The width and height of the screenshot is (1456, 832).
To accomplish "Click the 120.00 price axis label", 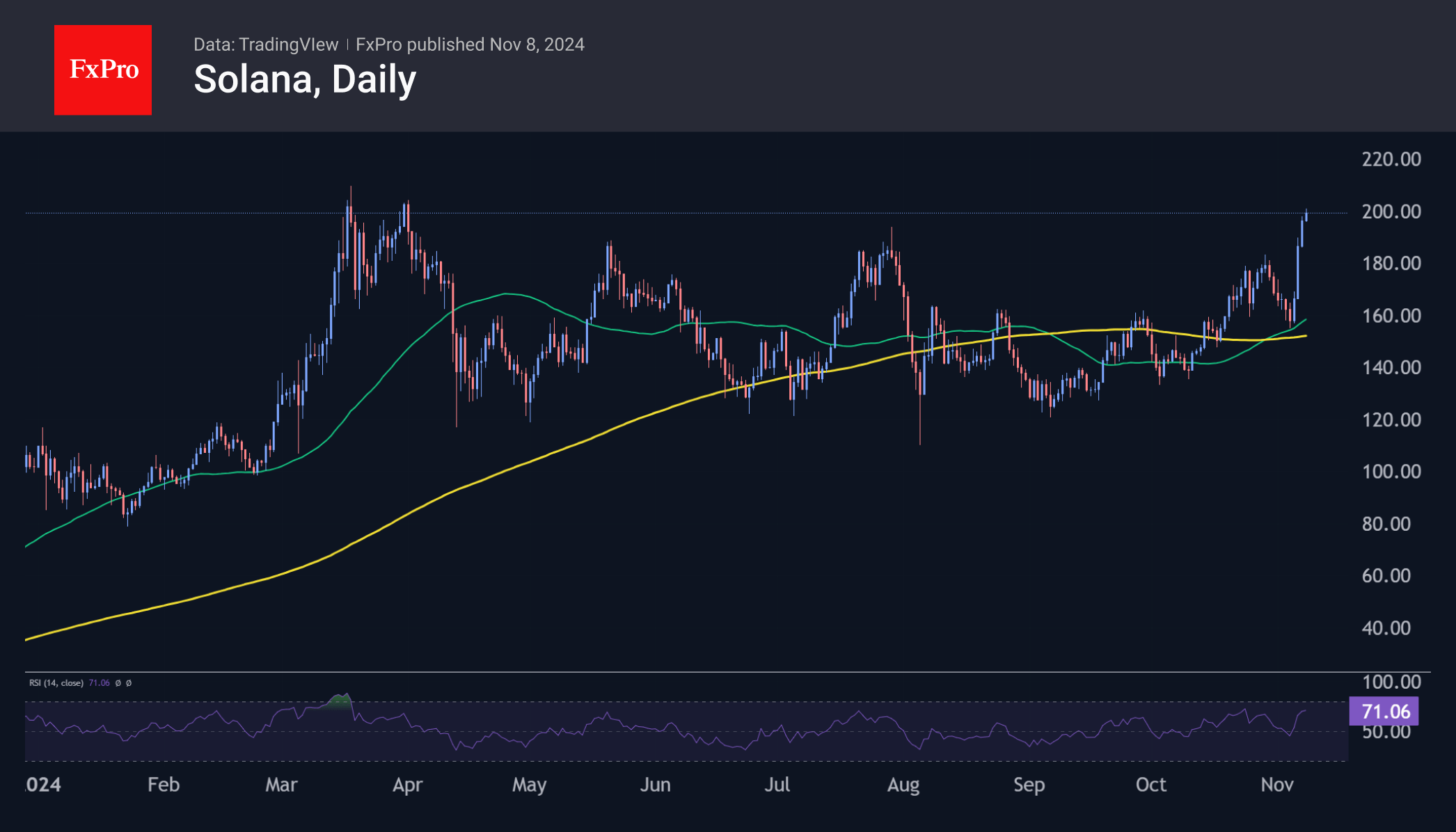I will coord(1391,420).
